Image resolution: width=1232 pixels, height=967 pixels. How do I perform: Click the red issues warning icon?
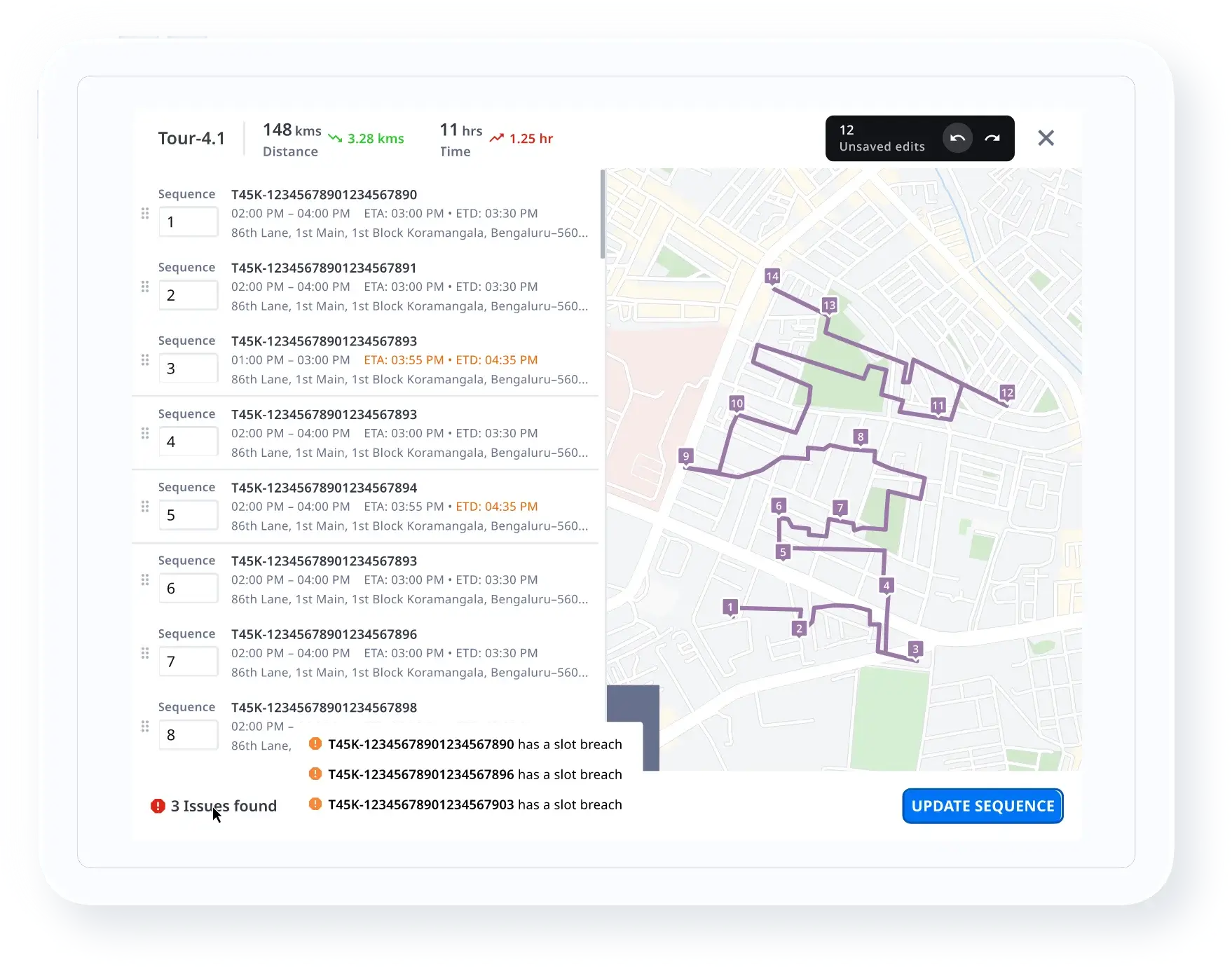click(x=158, y=806)
